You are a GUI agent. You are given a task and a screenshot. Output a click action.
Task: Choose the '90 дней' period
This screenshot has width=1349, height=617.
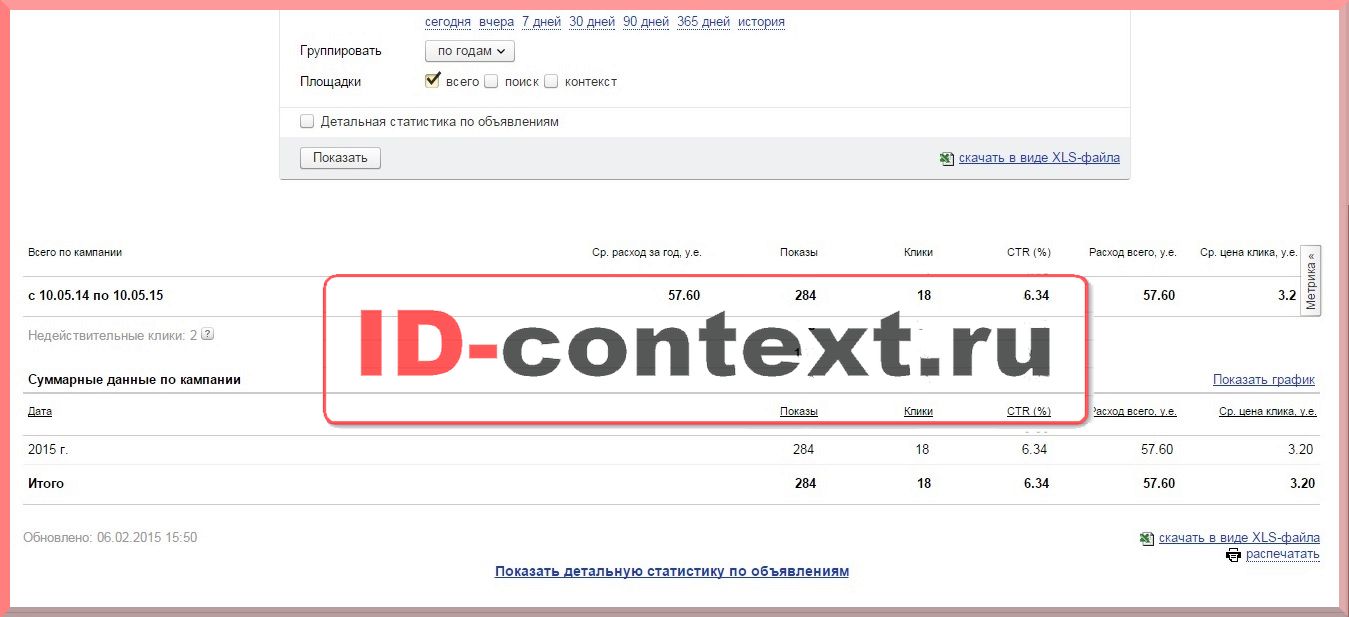point(645,22)
